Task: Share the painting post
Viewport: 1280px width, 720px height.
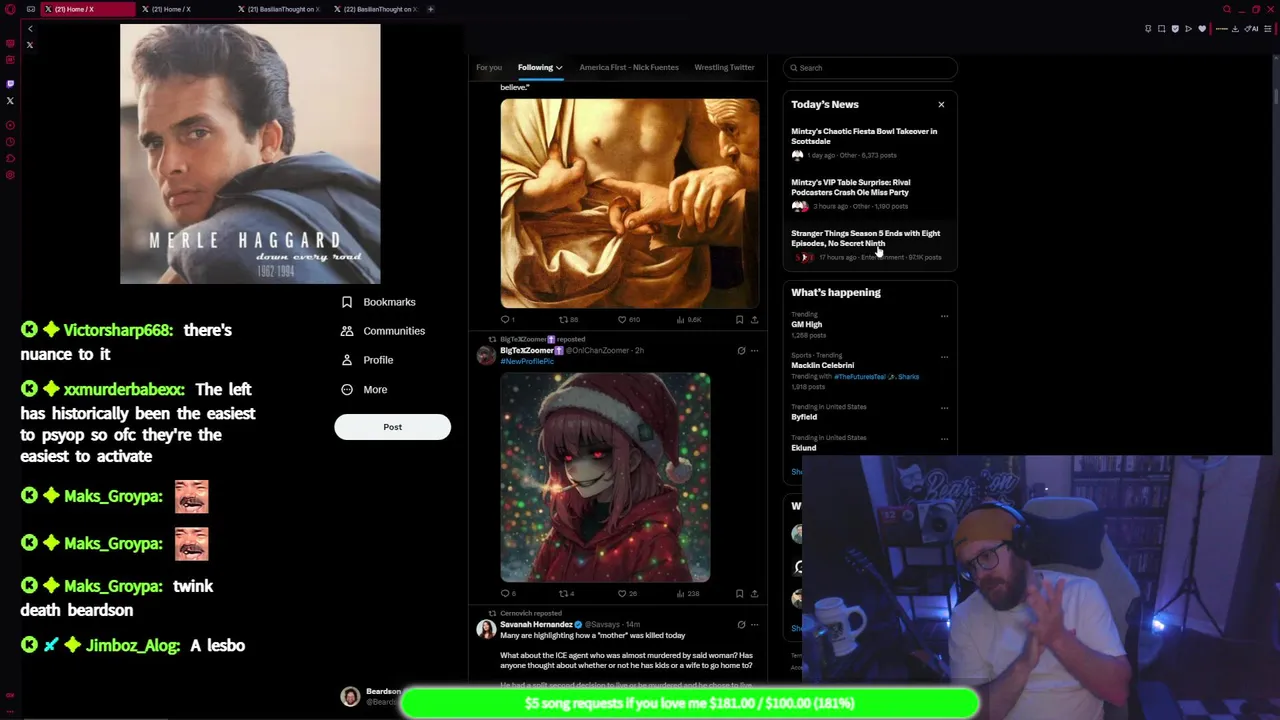Action: [x=755, y=320]
